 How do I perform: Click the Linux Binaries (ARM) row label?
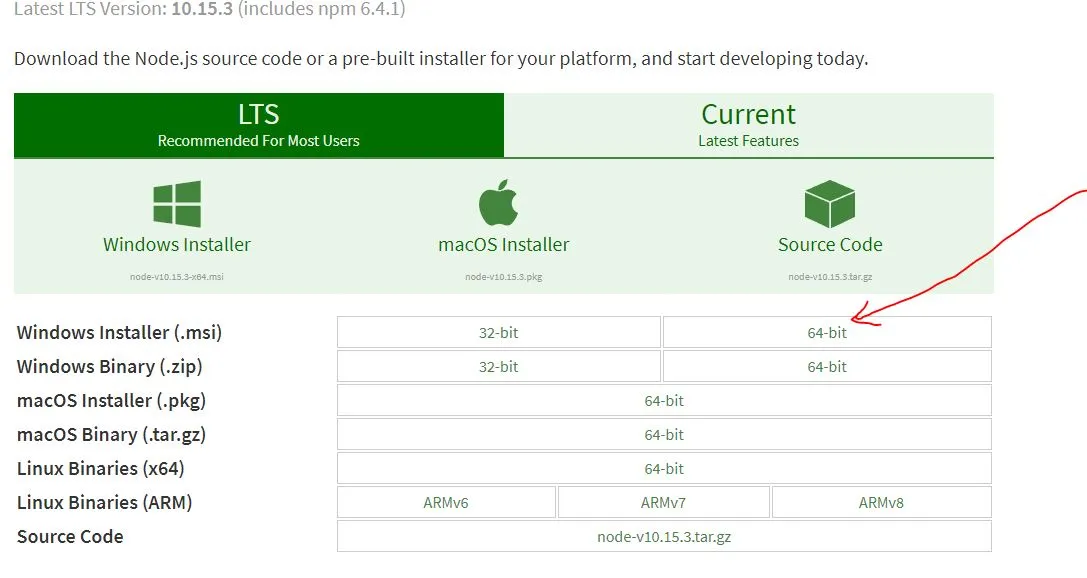[x=104, y=502]
